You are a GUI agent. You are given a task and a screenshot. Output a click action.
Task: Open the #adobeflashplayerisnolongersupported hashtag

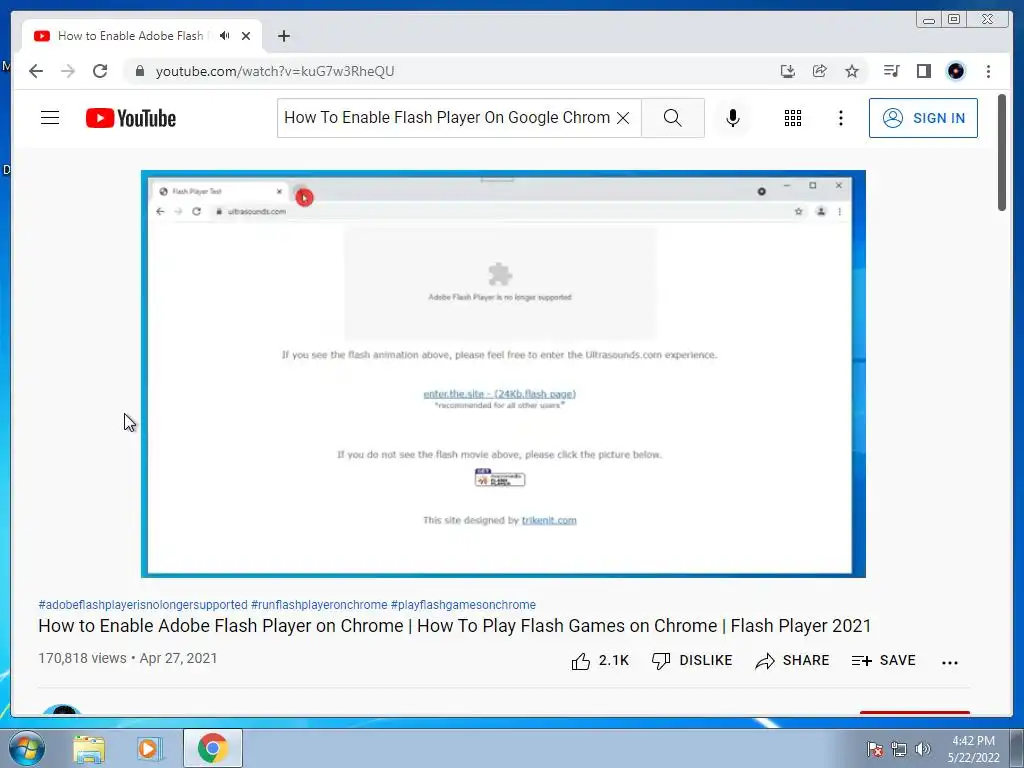click(x=143, y=605)
